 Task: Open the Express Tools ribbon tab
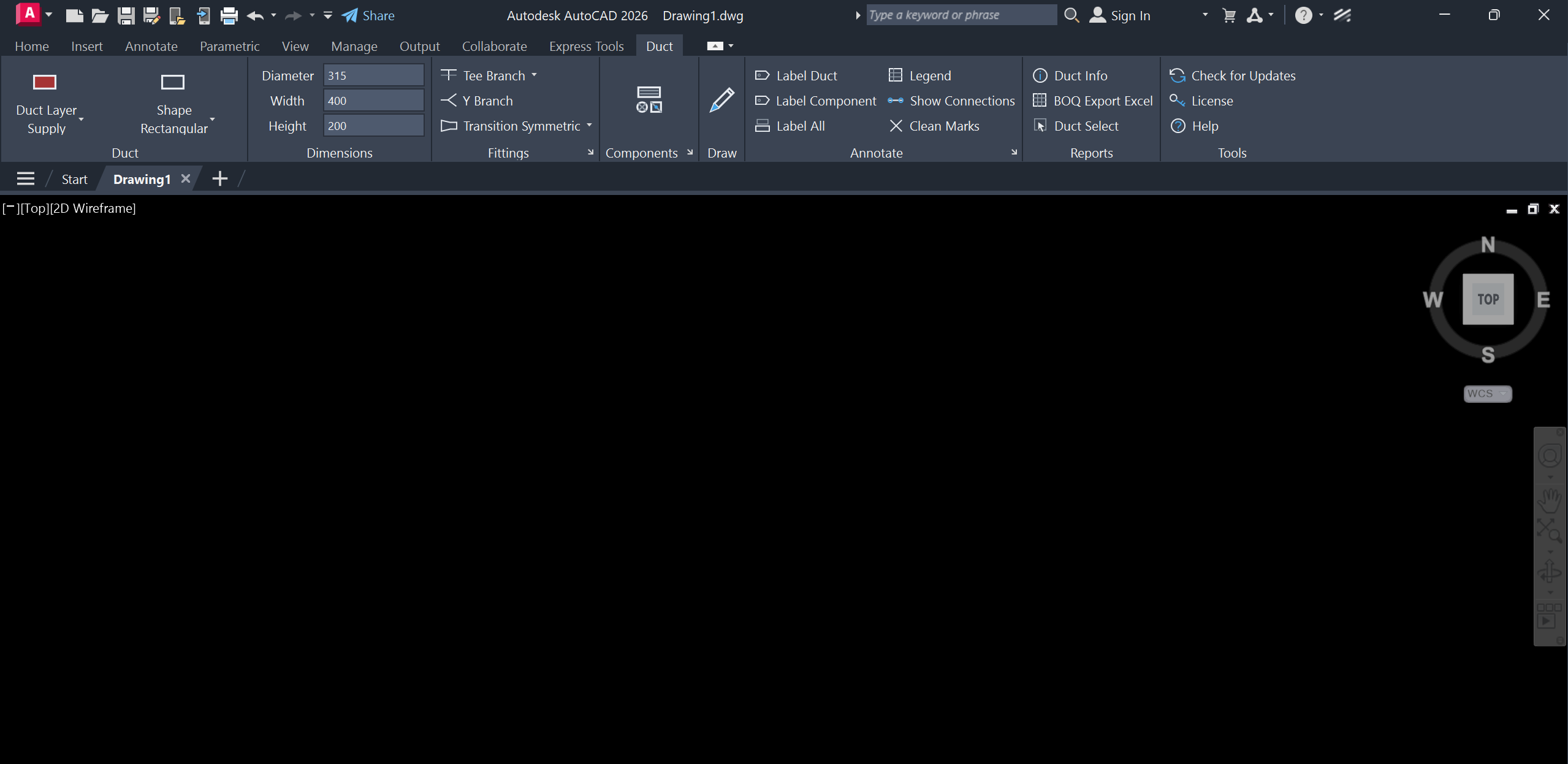coord(586,46)
